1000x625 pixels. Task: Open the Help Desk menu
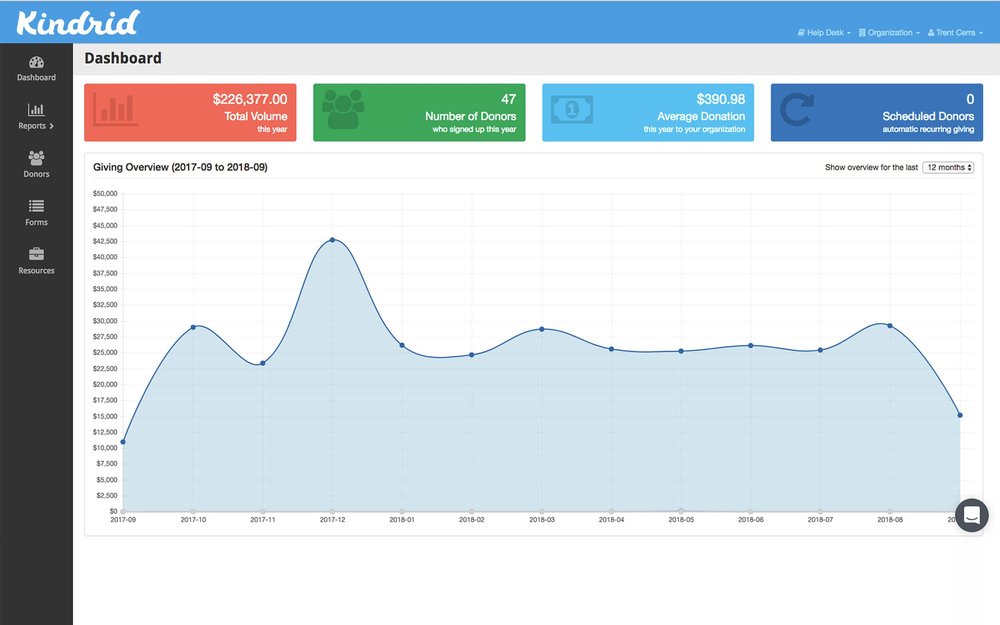822,32
